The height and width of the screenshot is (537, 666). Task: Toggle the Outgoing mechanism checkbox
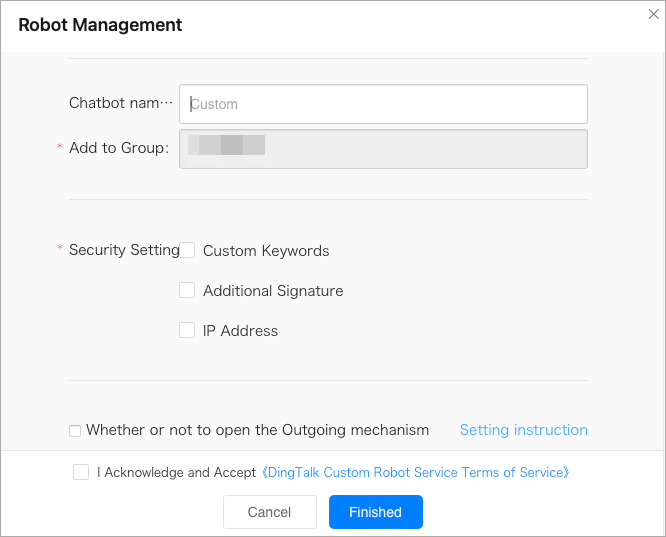(75, 431)
